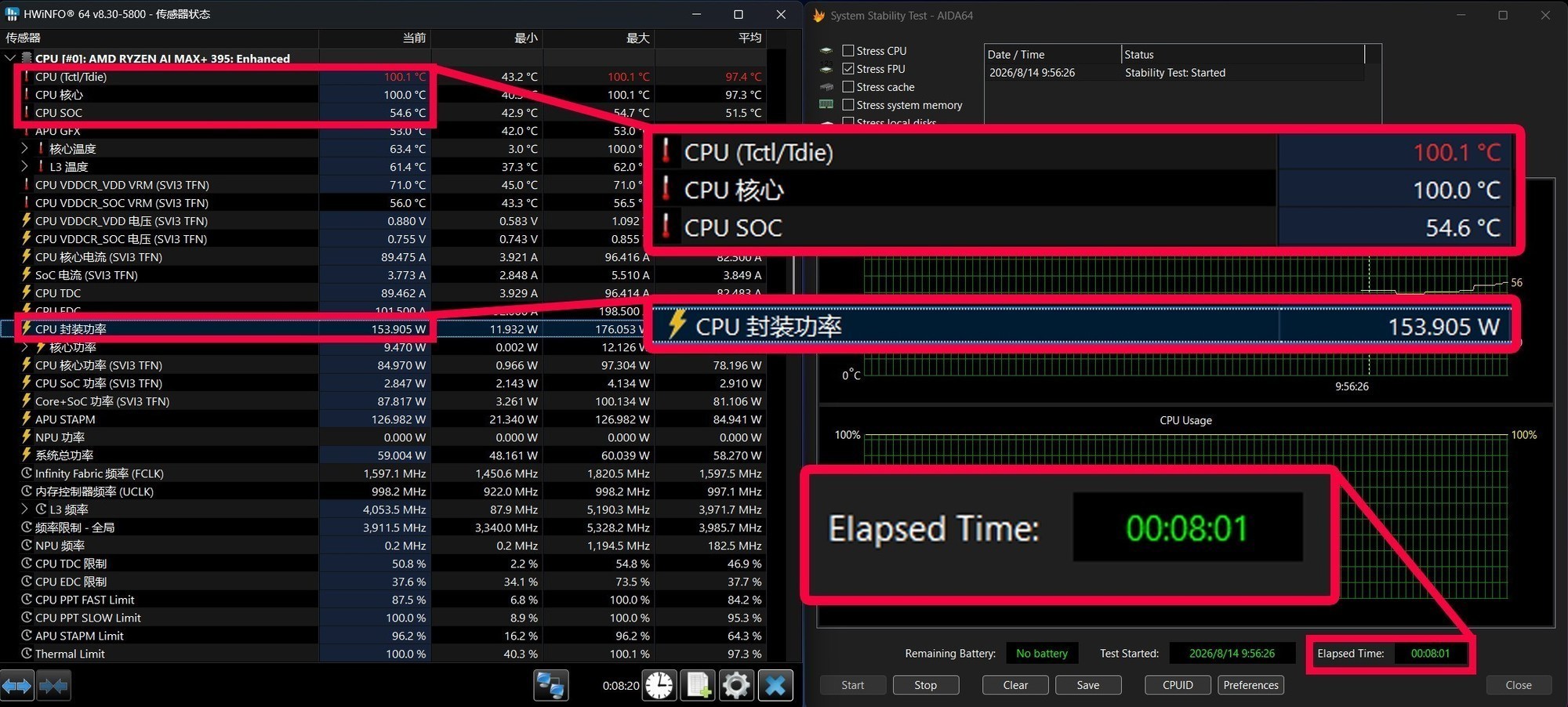Click the clock icon beside NPU 频率
Screen dimensions: 1568x707
click(27, 546)
